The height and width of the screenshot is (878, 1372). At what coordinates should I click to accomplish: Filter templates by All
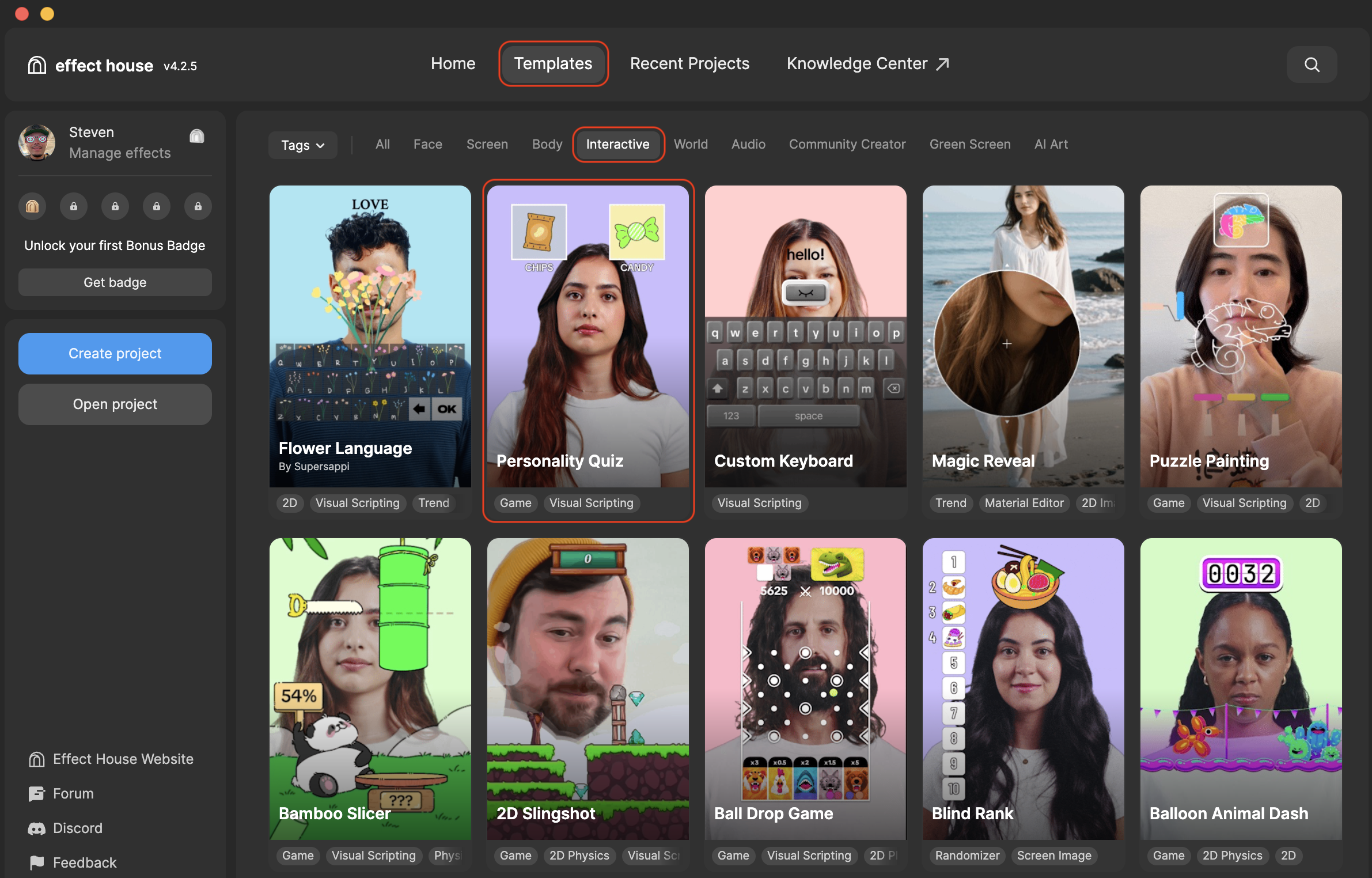(x=383, y=144)
